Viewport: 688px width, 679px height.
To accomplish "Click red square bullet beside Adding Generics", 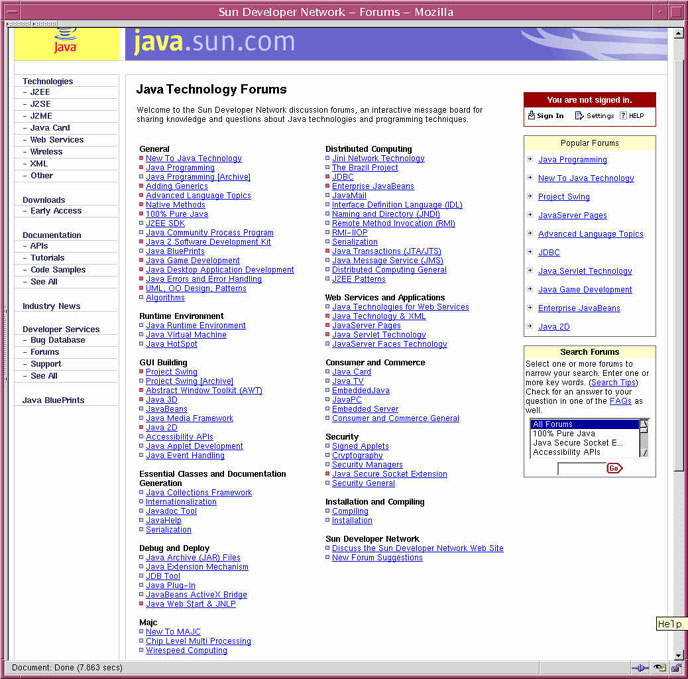I will click(x=141, y=186).
